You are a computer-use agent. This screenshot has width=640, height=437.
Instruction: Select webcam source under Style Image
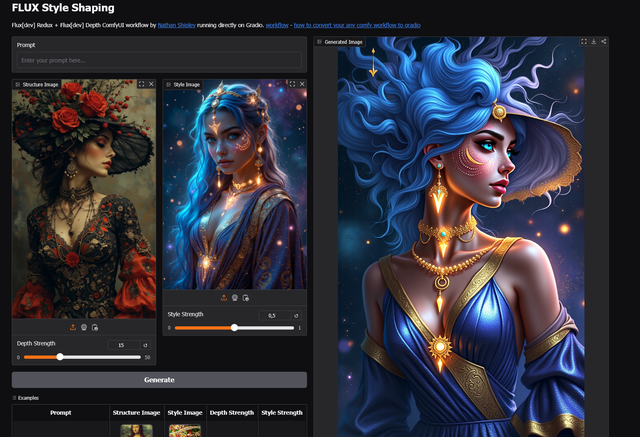point(235,298)
